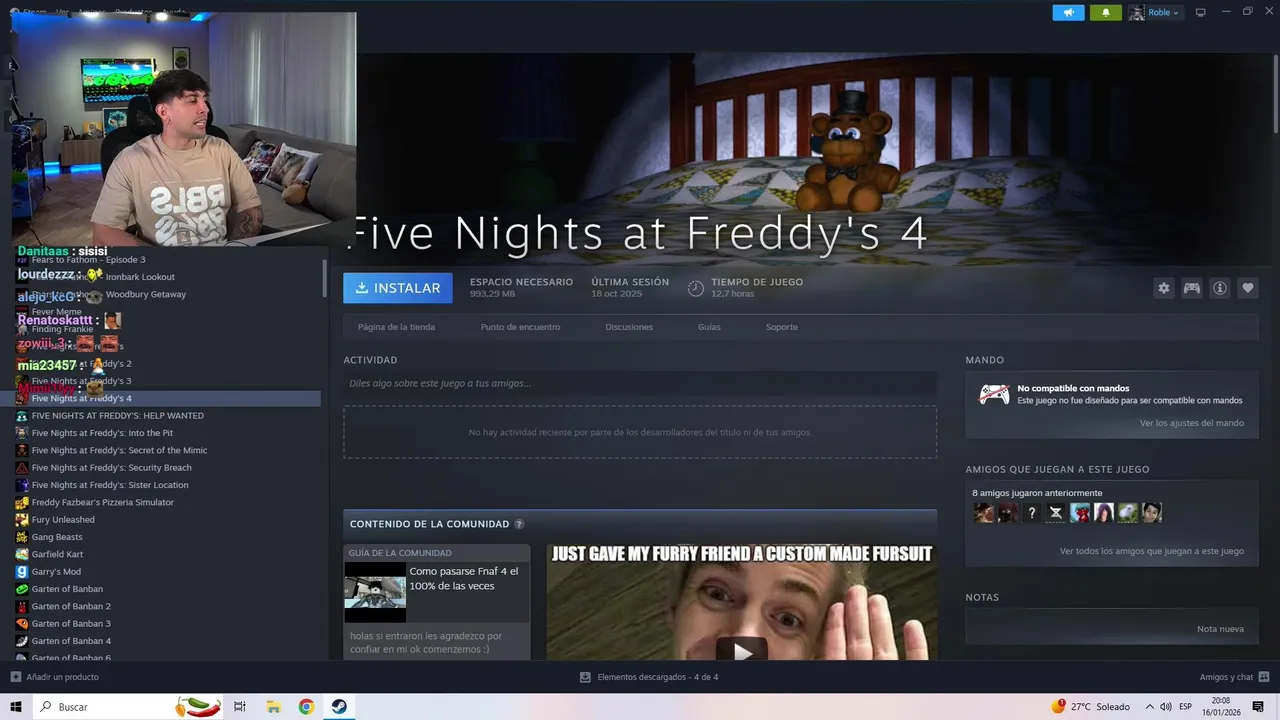The image size is (1280, 720).
Task: Select Five Nights at Freddy's: Security Breach
Action: (x=111, y=467)
